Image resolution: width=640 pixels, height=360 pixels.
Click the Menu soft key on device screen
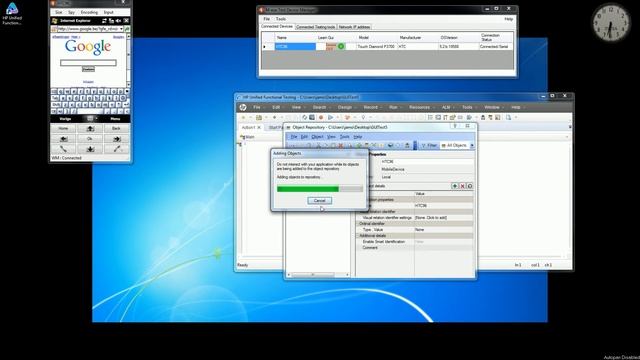(115, 119)
